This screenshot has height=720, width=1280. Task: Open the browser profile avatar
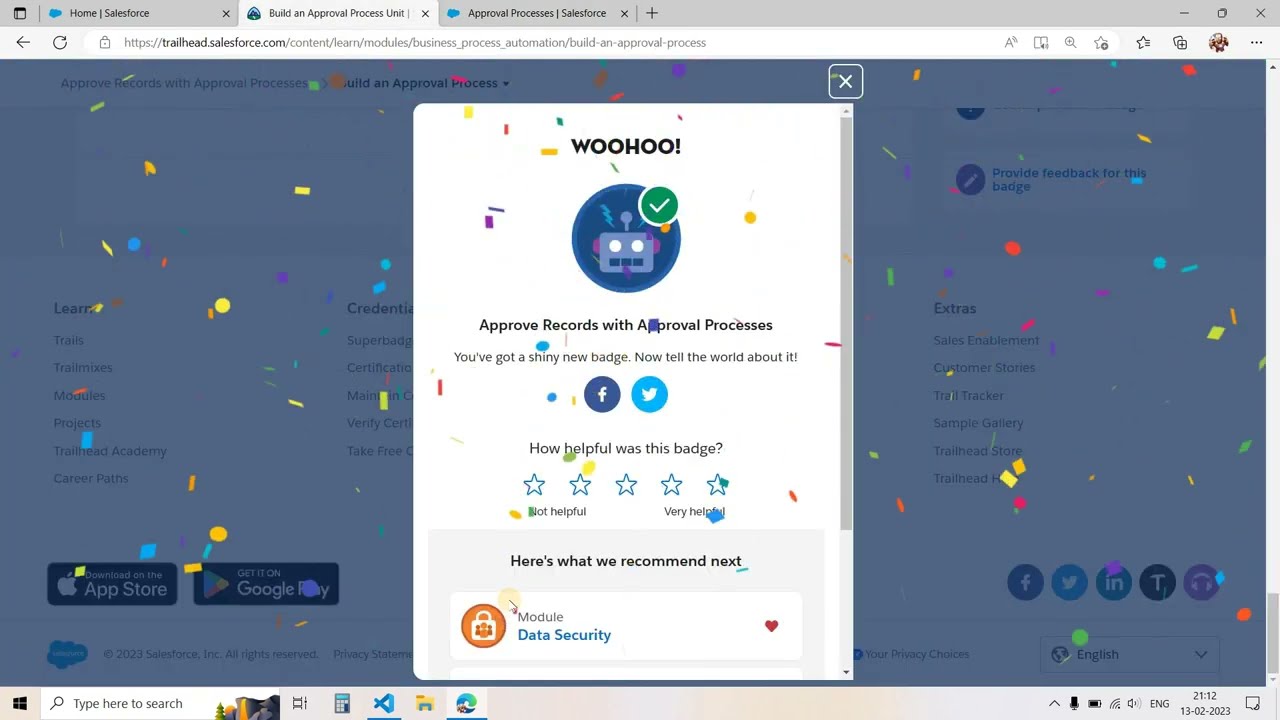pos(1218,42)
